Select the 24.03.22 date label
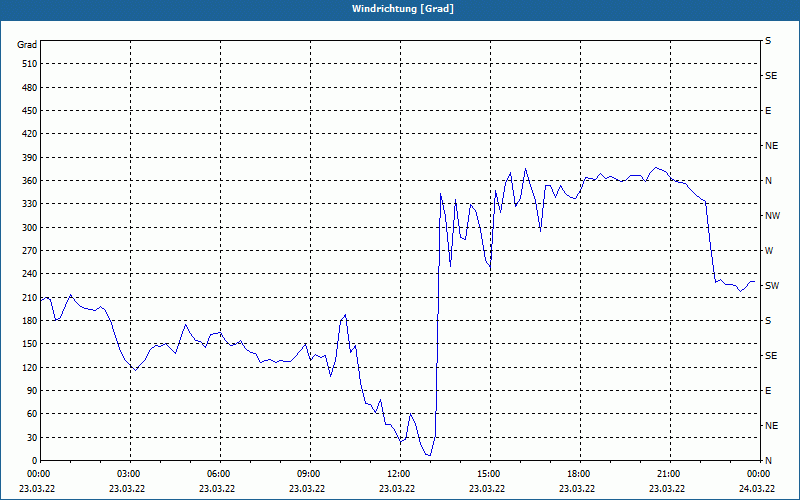This screenshot has height=500, width=800. (x=757, y=489)
